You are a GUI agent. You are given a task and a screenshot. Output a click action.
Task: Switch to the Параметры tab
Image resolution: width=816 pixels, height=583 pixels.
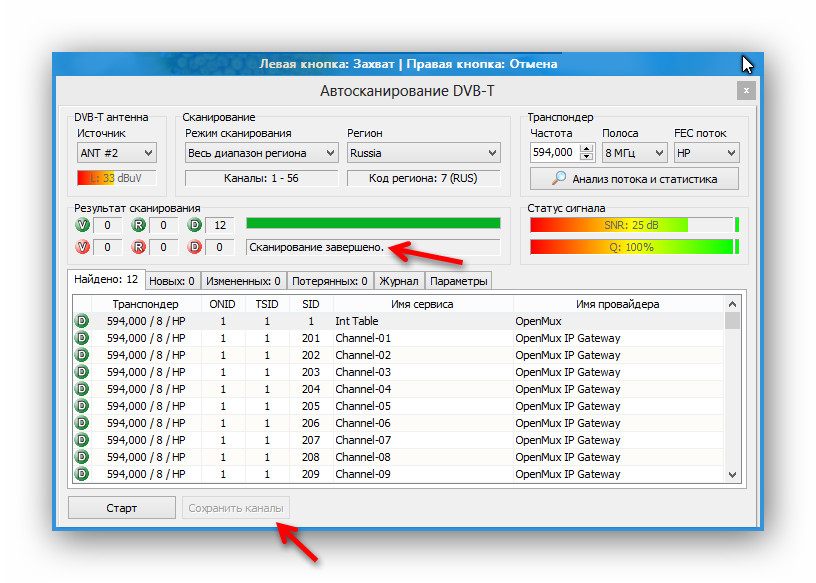(x=459, y=281)
